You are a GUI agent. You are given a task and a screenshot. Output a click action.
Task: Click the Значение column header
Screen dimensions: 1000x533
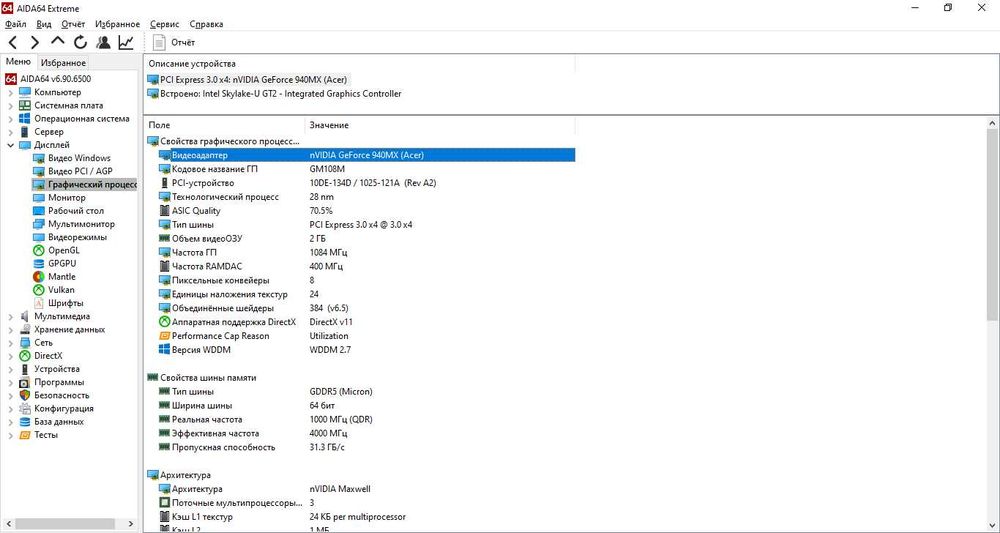pos(440,125)
